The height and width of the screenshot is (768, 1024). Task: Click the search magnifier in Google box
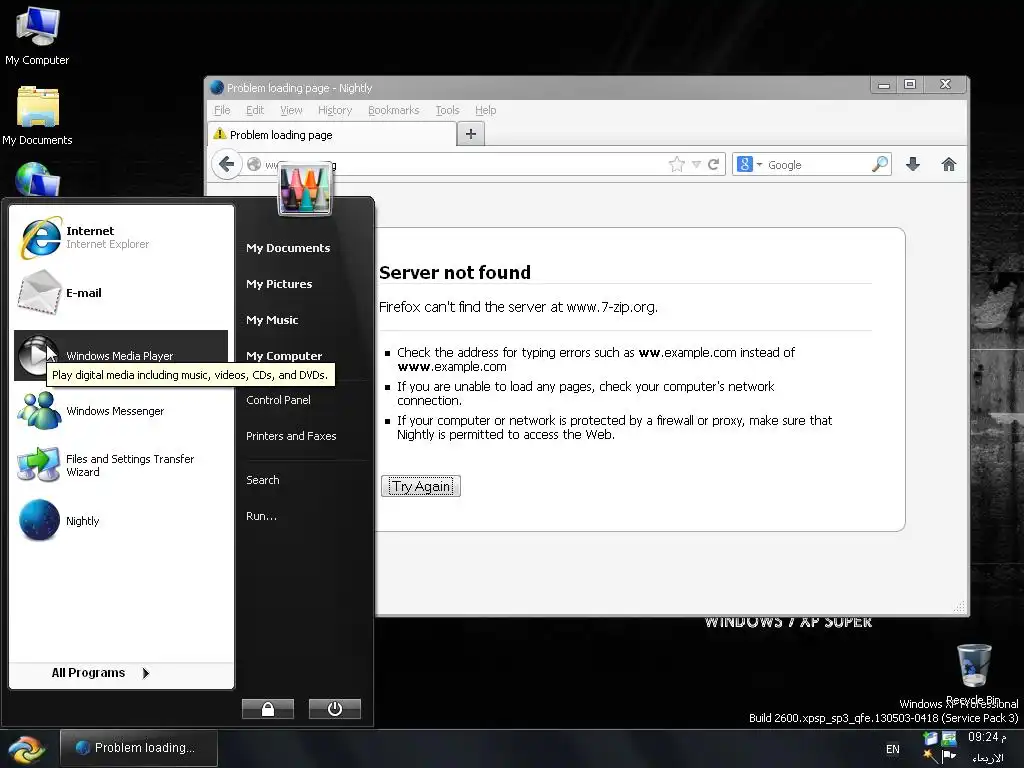(880, 164)
